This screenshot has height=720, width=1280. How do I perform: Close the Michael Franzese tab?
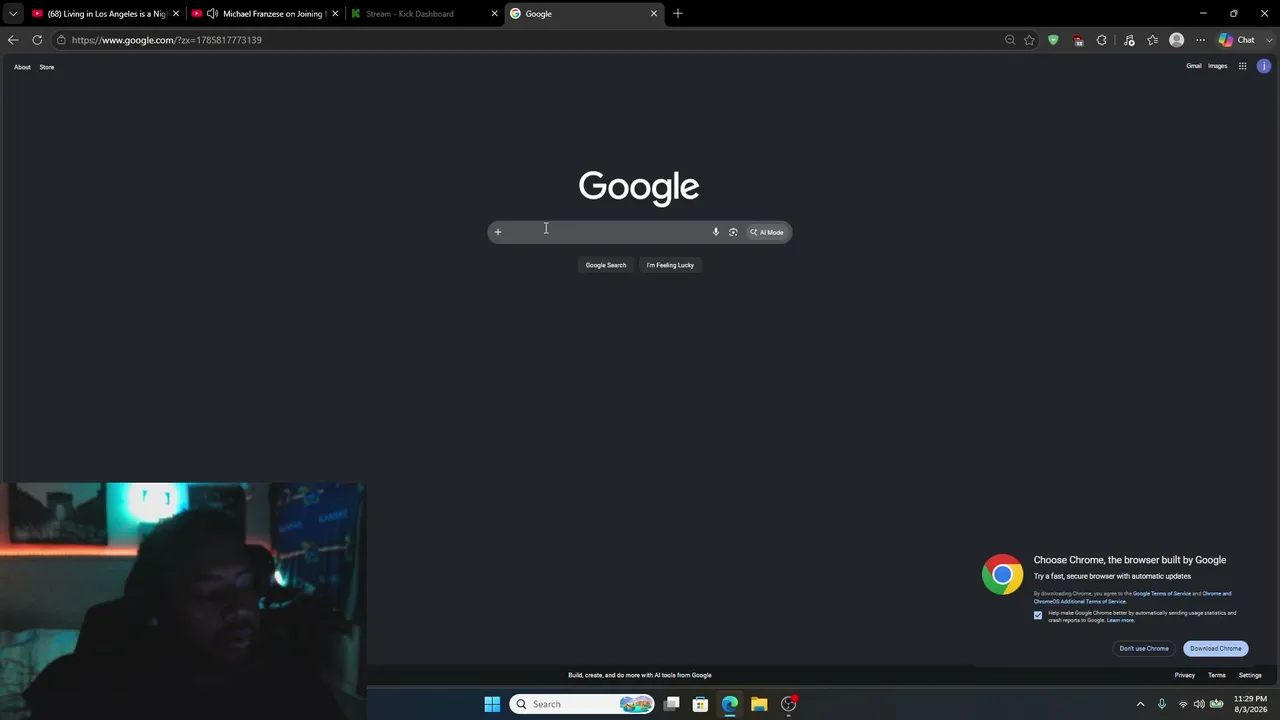(335, 14)
